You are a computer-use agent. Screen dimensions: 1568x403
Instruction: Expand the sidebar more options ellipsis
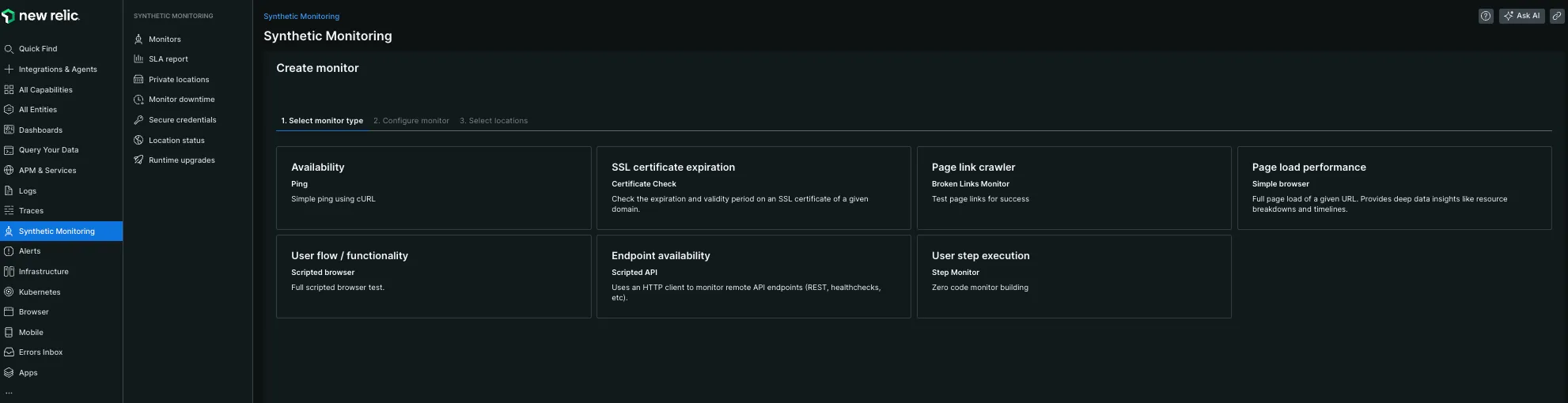coord(9,392)
